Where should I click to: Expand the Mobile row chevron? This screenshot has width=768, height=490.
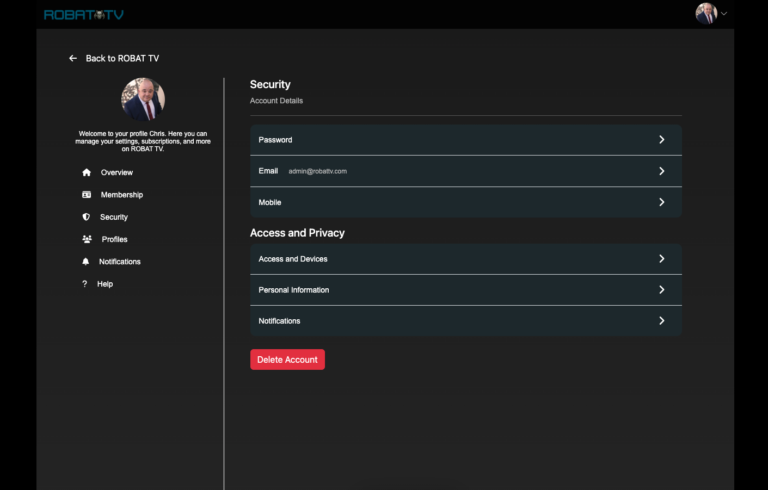coord(662,202)
